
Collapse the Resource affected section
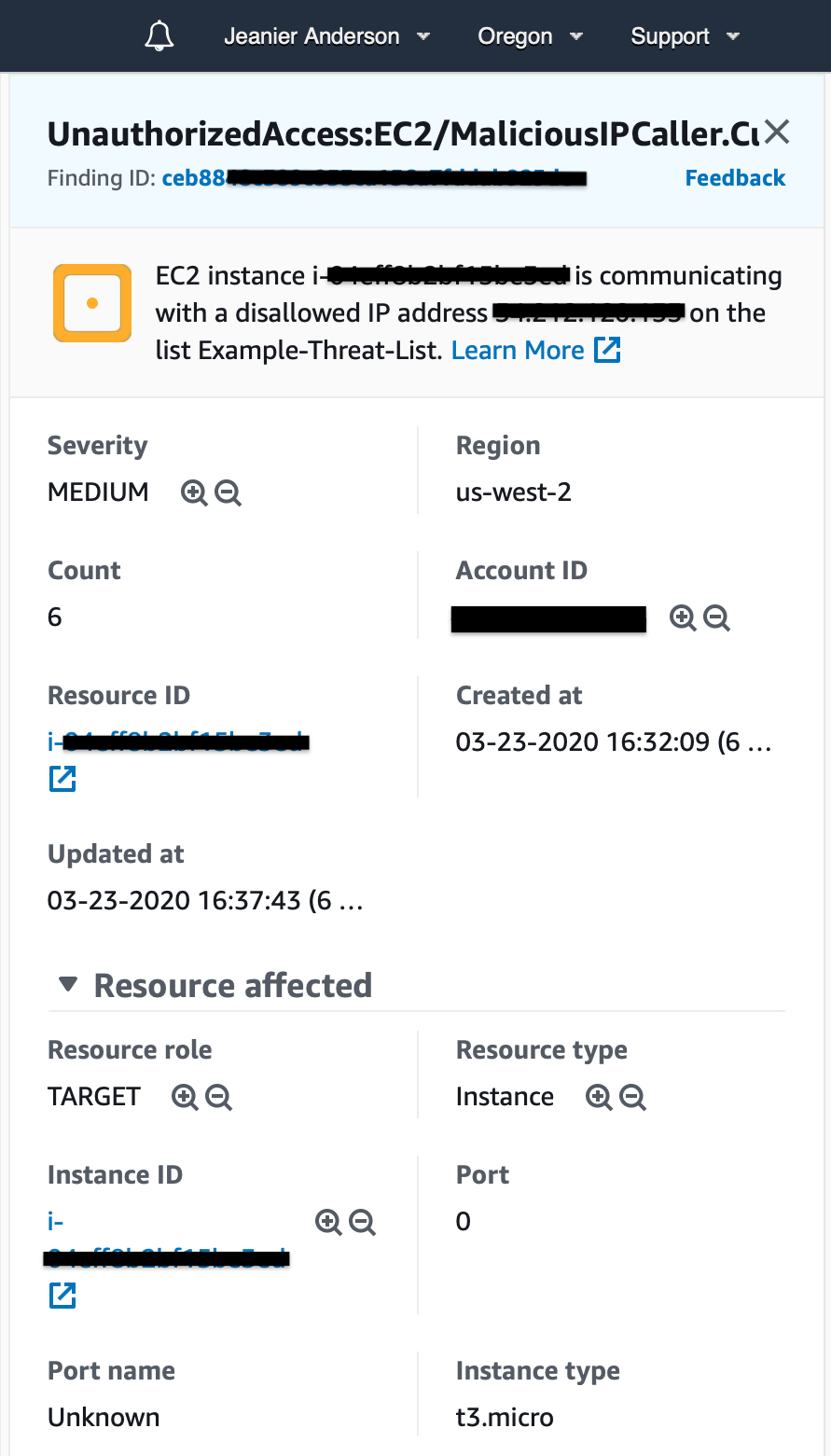point(67,984)
